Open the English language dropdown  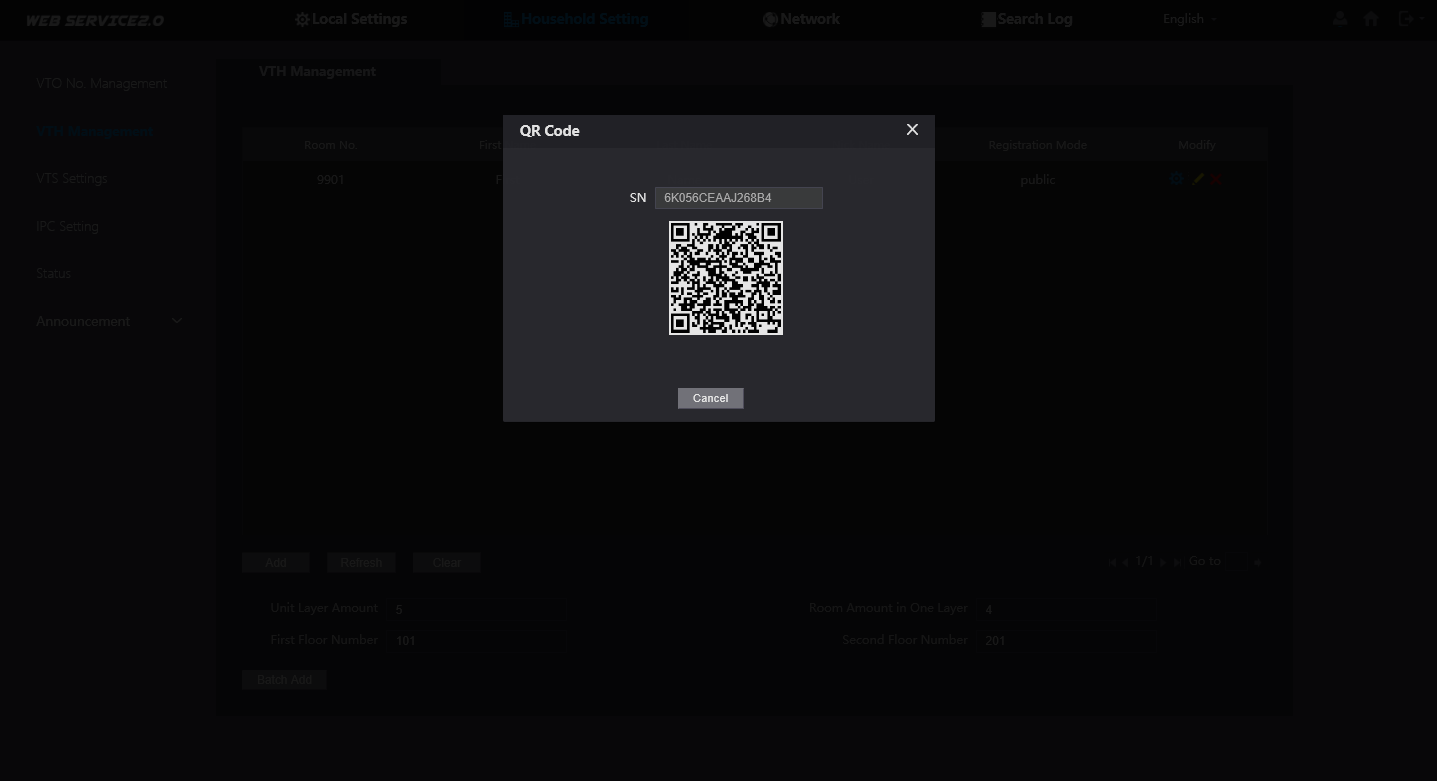pos(1190,19)
